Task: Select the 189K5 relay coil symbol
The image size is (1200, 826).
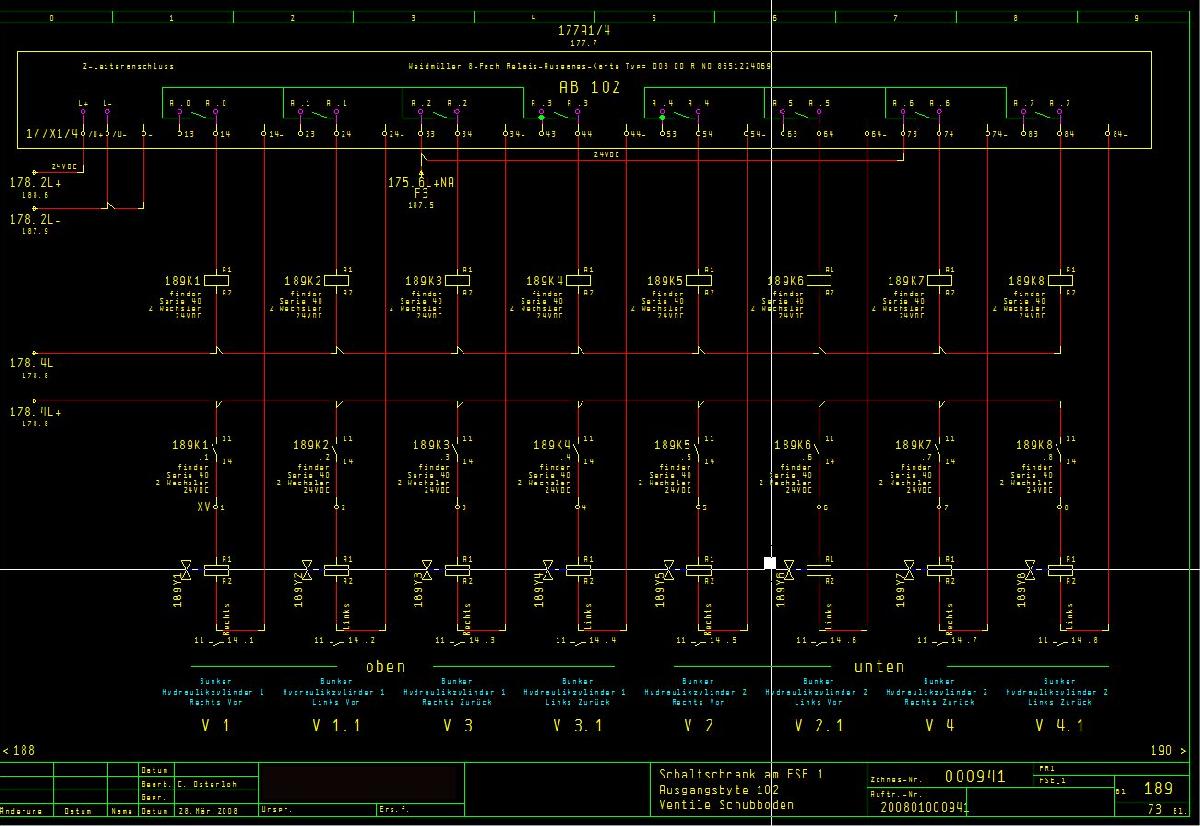Action: pyautogui.click(x=698, y=281)
